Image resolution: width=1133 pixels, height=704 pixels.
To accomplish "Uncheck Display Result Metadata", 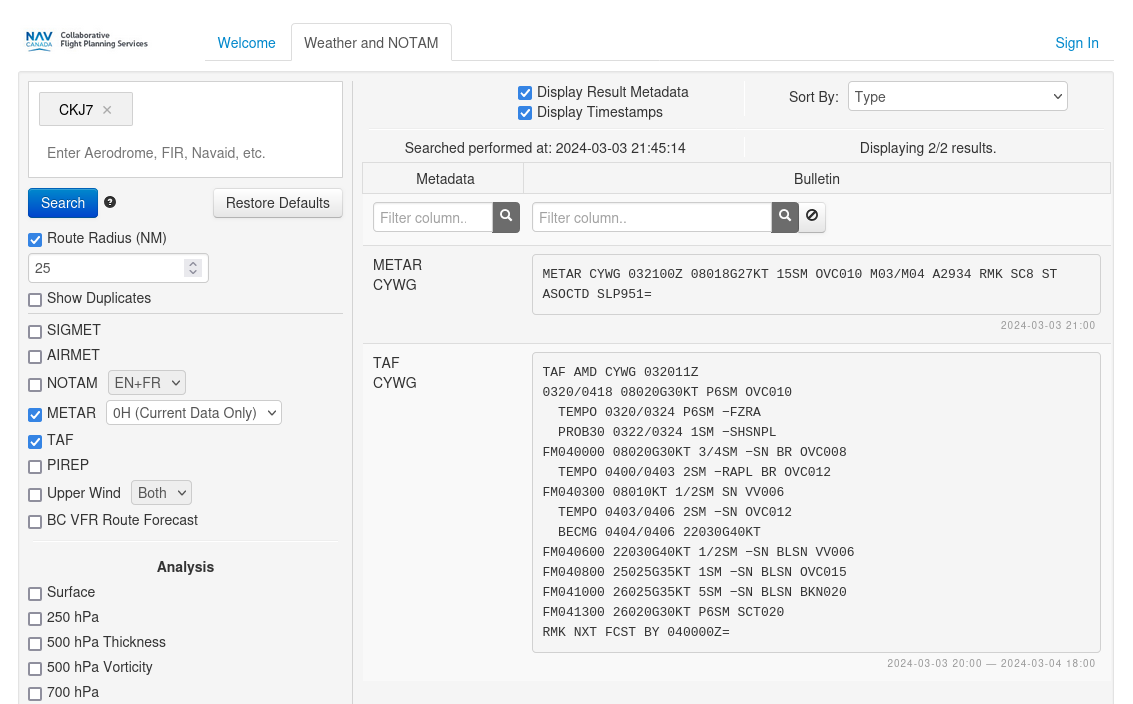I will pos(525,92).
